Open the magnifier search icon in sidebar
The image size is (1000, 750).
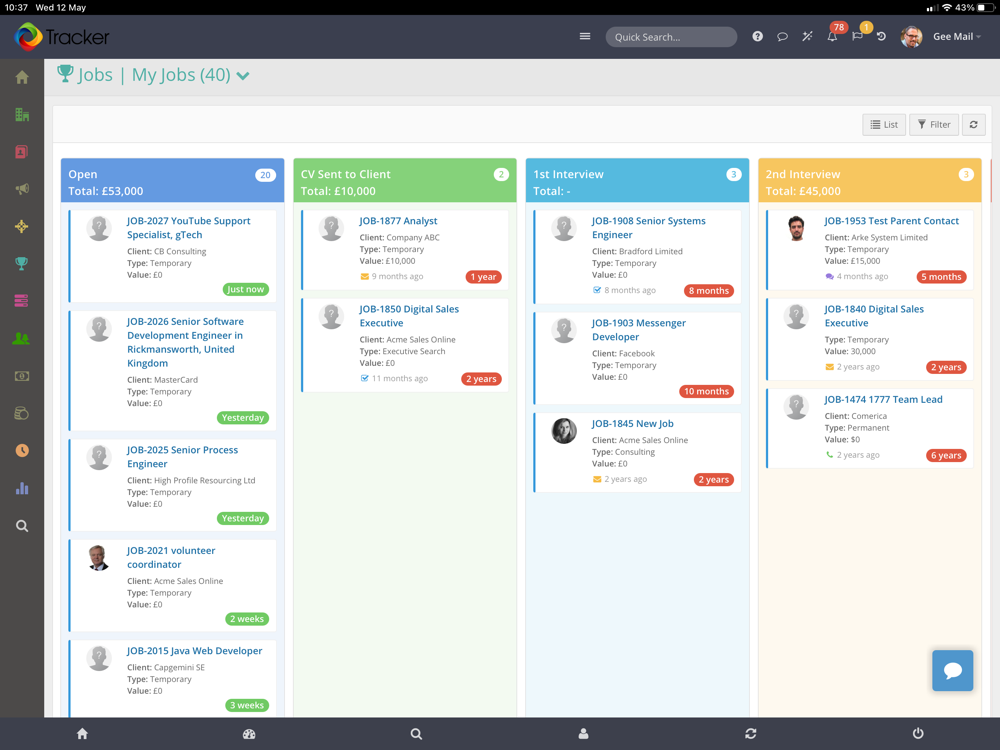[22, 526]
